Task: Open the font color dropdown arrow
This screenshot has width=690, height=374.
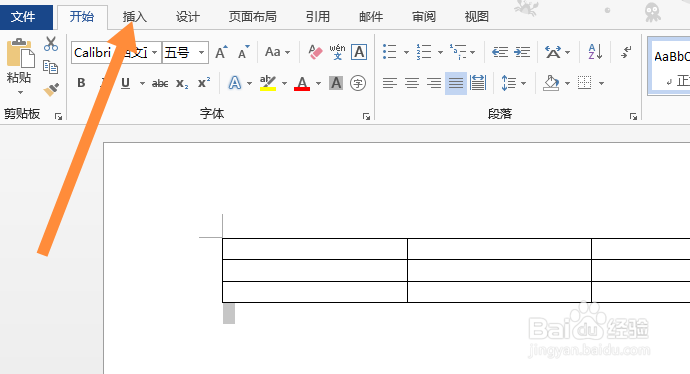Action: point(318,83)
